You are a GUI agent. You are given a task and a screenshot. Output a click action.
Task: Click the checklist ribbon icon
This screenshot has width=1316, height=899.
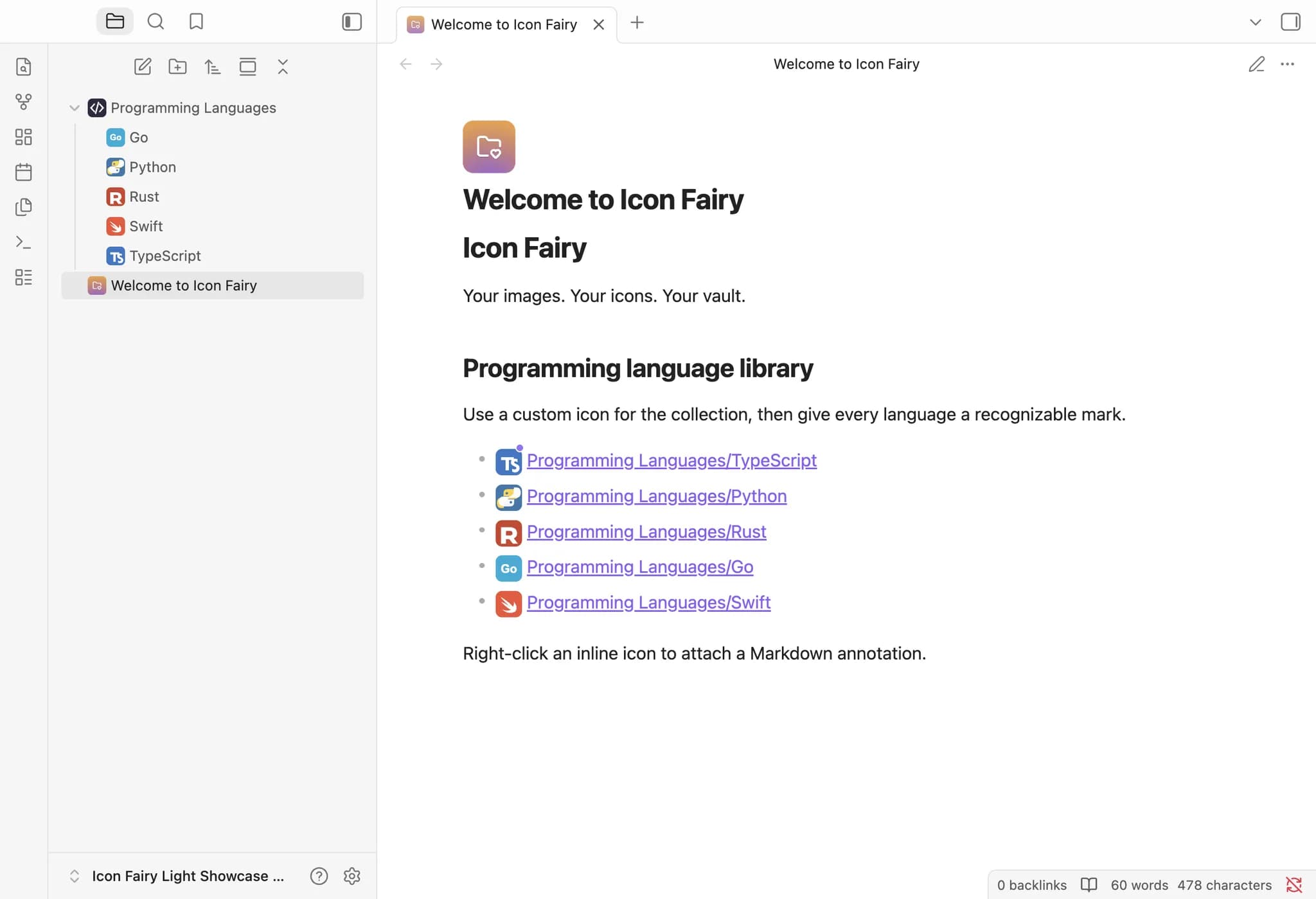(x=24, y=278)
